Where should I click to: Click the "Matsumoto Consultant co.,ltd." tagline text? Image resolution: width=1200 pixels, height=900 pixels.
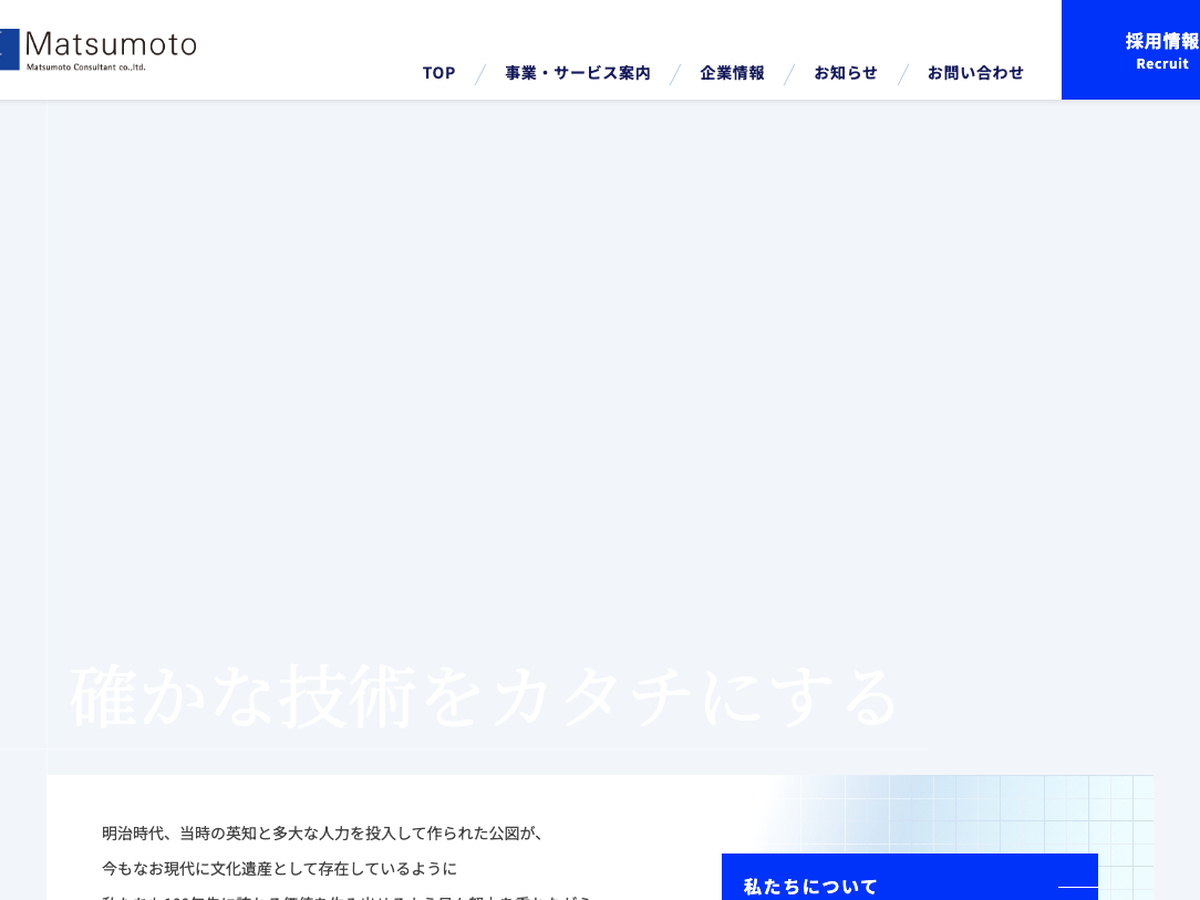click(x=86, y=67)
